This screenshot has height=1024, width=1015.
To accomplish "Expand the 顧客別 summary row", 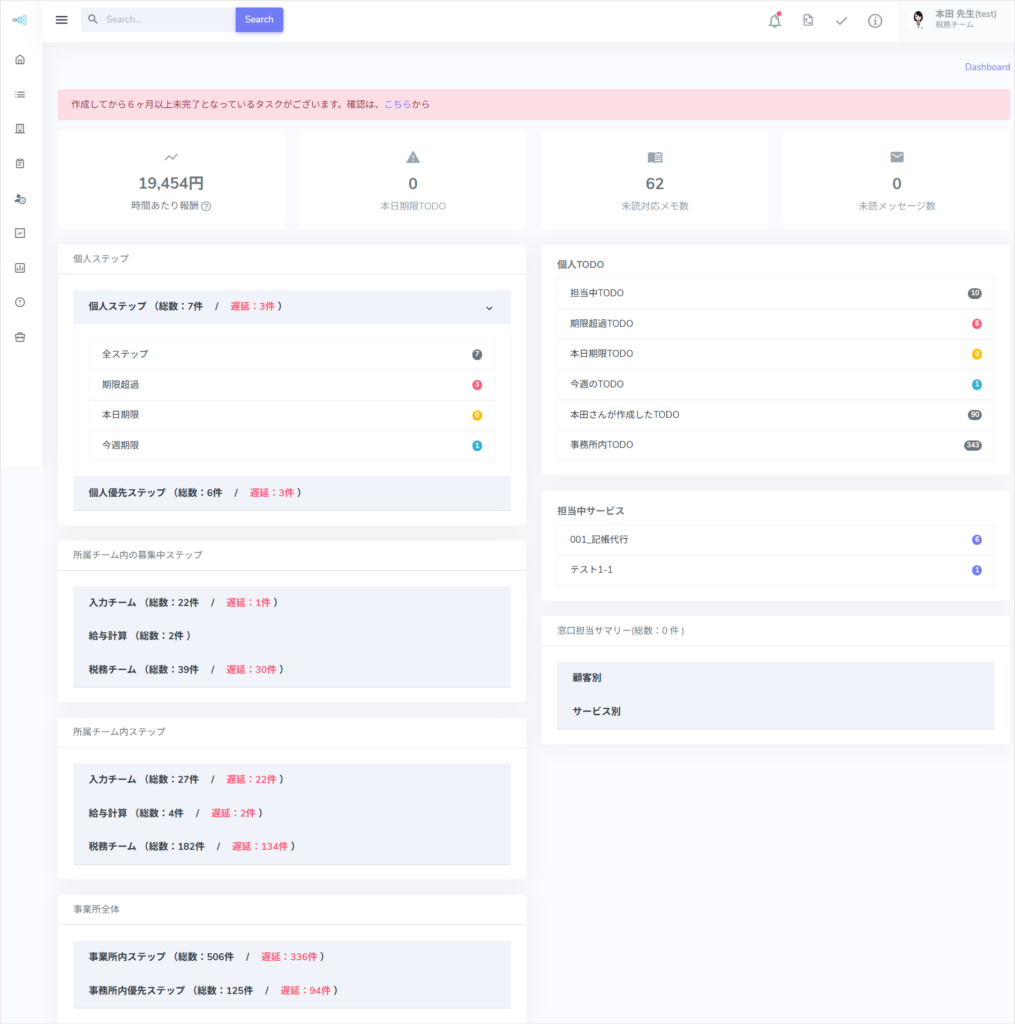I will [x=775, y=678].
